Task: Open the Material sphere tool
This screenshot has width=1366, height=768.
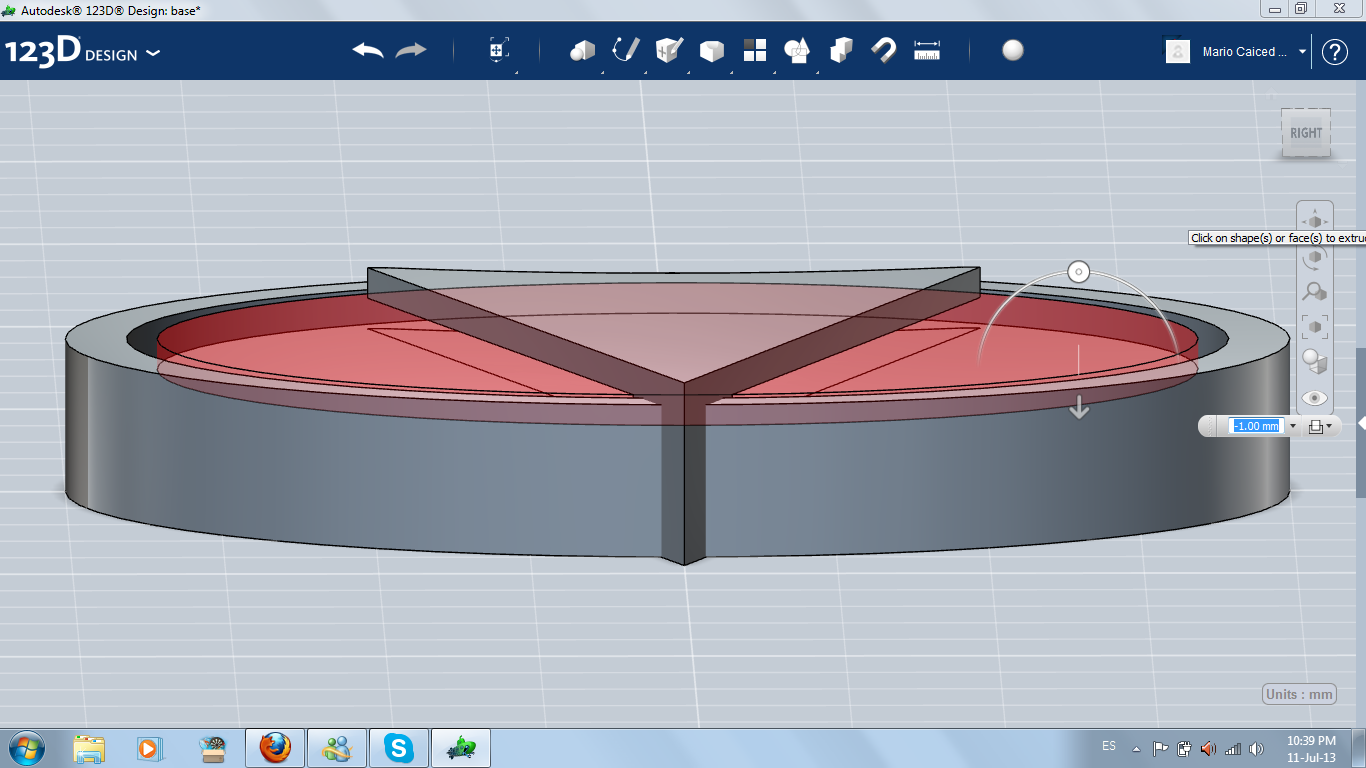Action: (x=1013, y=50)
